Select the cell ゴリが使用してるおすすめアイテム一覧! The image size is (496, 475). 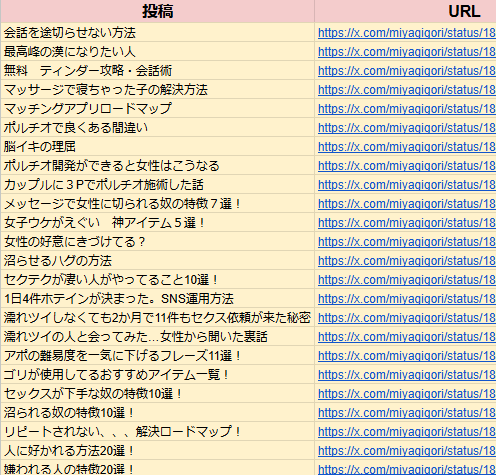point(158,374)
